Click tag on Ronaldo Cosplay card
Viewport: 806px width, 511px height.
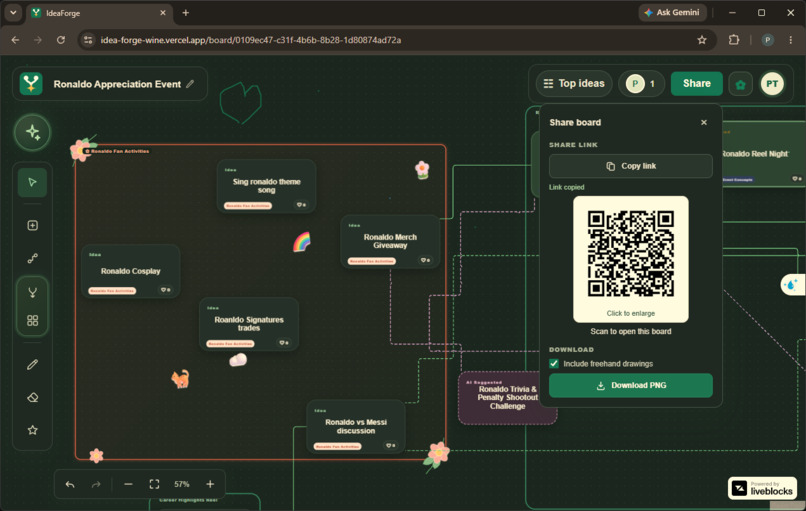pos(112,291)
